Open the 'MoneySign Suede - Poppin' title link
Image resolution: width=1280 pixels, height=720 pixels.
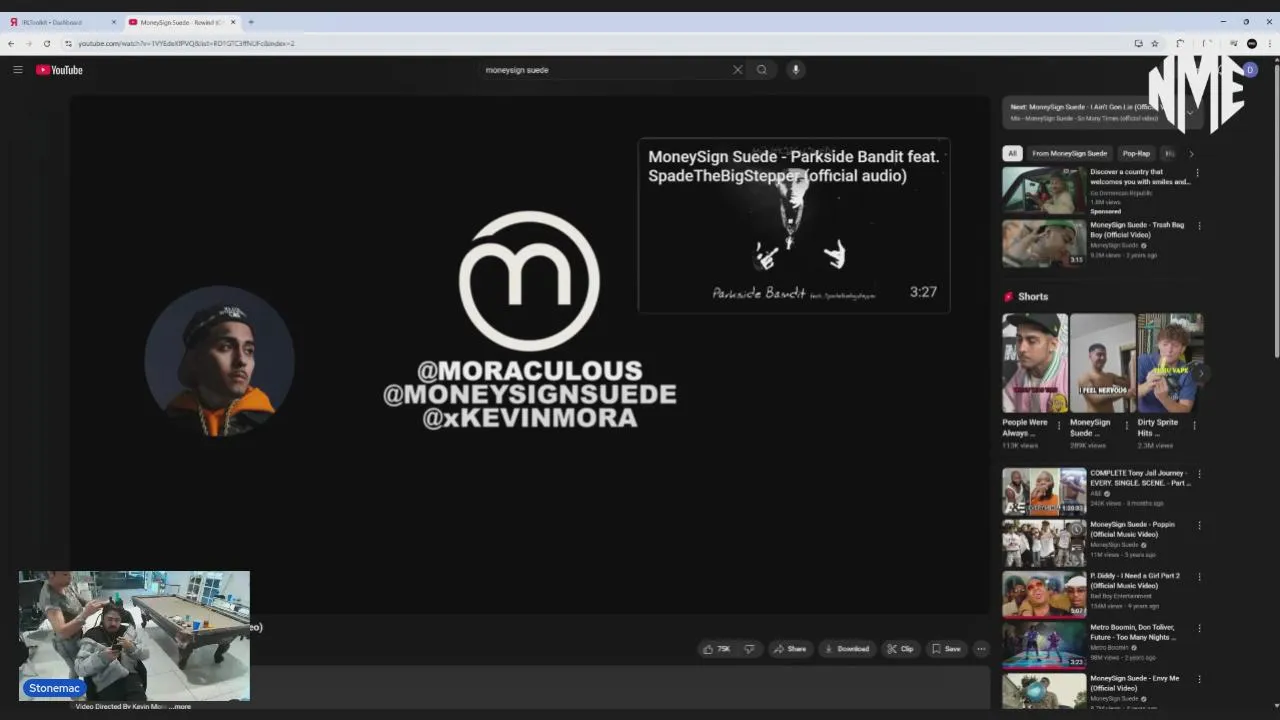pos(1132,529)
